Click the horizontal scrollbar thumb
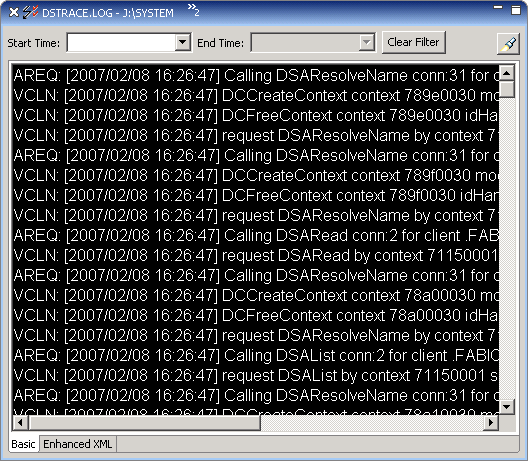Viewport: 528px width, 461px height. click(x=145, y=422)
